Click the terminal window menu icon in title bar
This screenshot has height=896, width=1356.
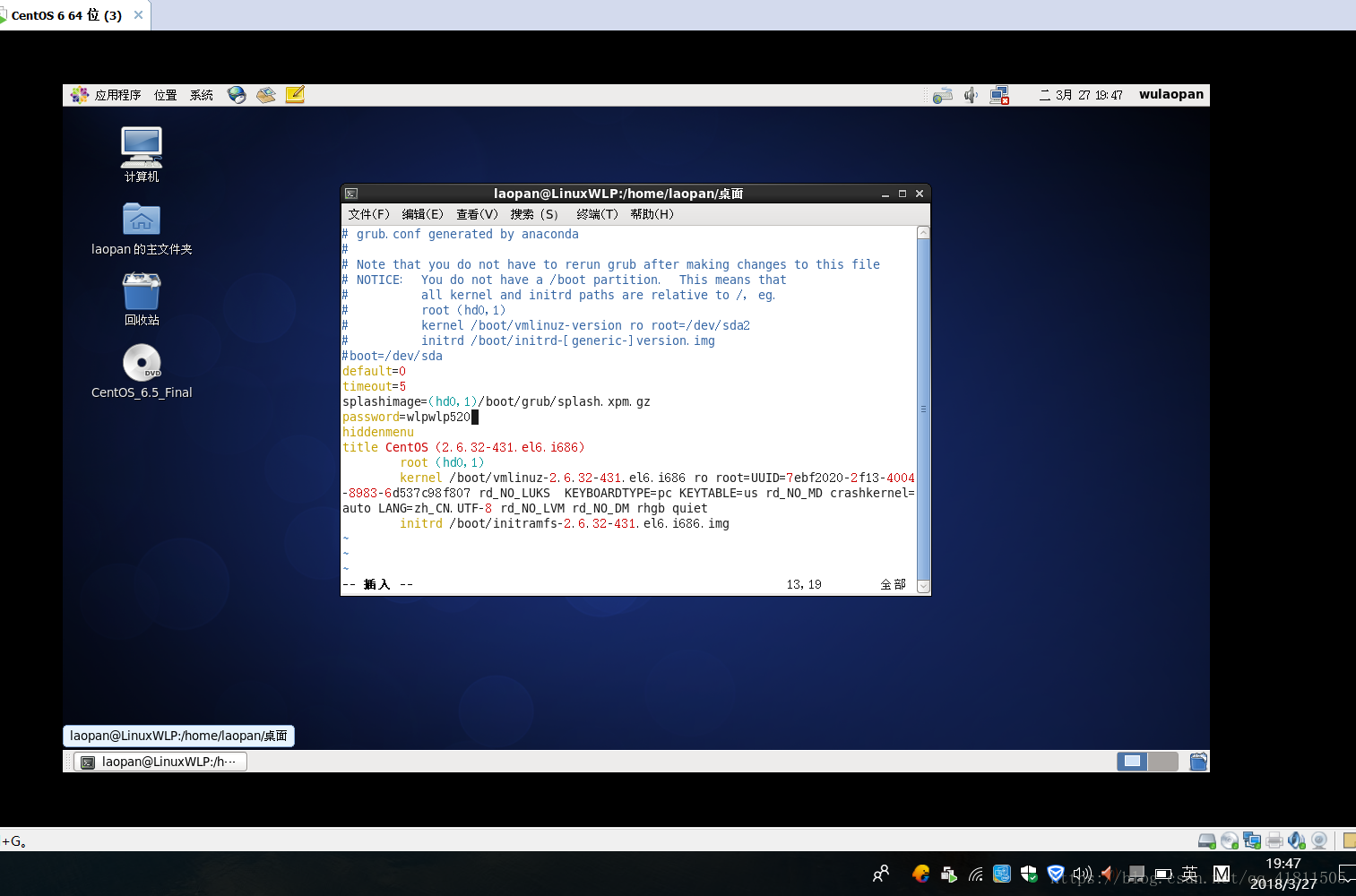(351, 194)
